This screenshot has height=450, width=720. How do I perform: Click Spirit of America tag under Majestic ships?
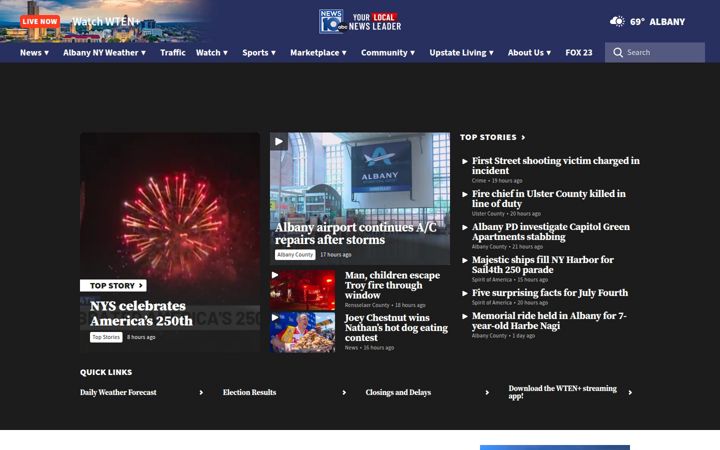pyautogui.click(x=491, y=280)
